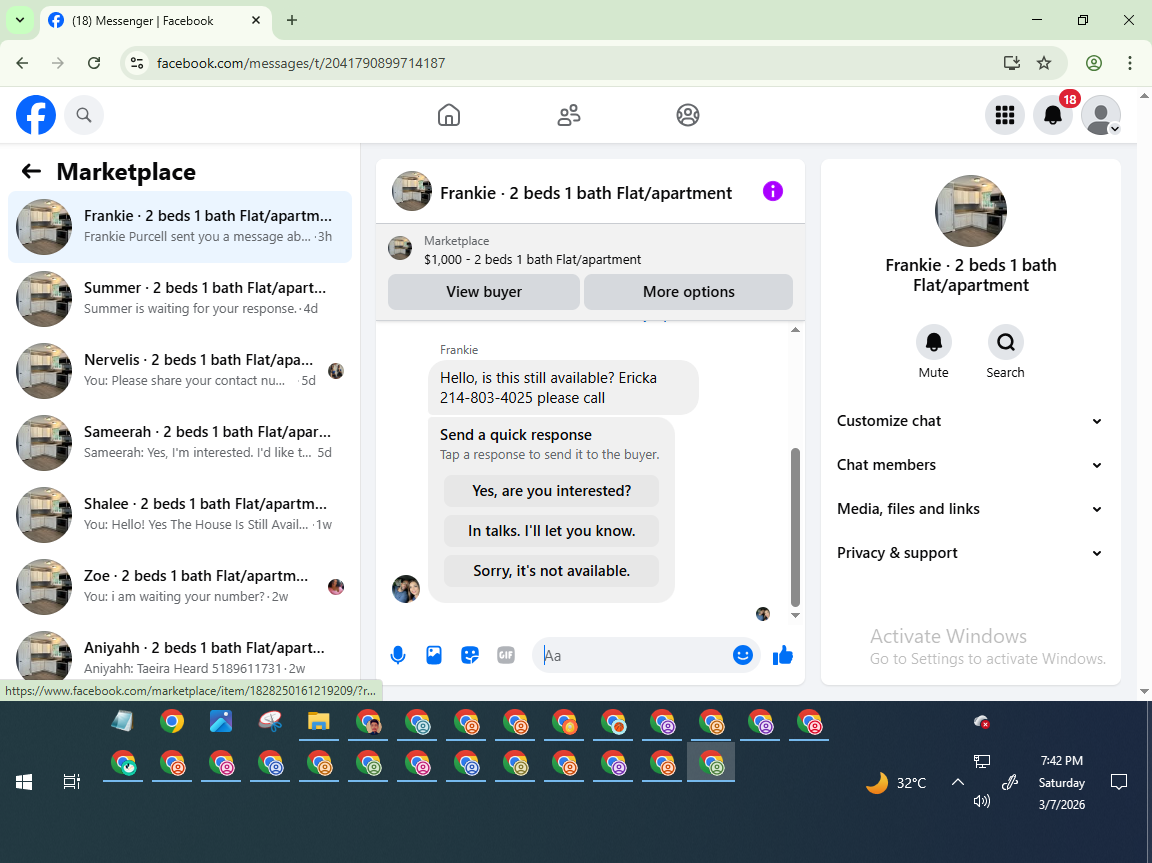The height and width of the screenshot is (863, 1152).
Task: Send a thumbs-up like
Action: tap(783, 655)
